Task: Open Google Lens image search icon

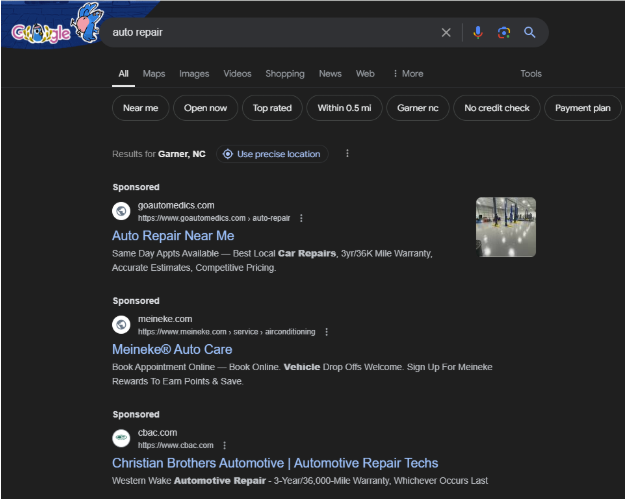Action: (x=504, y=32)
